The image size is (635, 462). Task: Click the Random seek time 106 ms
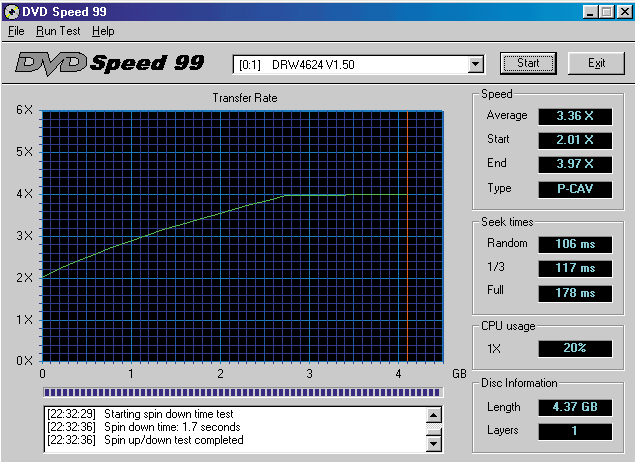pyautogui.click(x=575, y=244)
